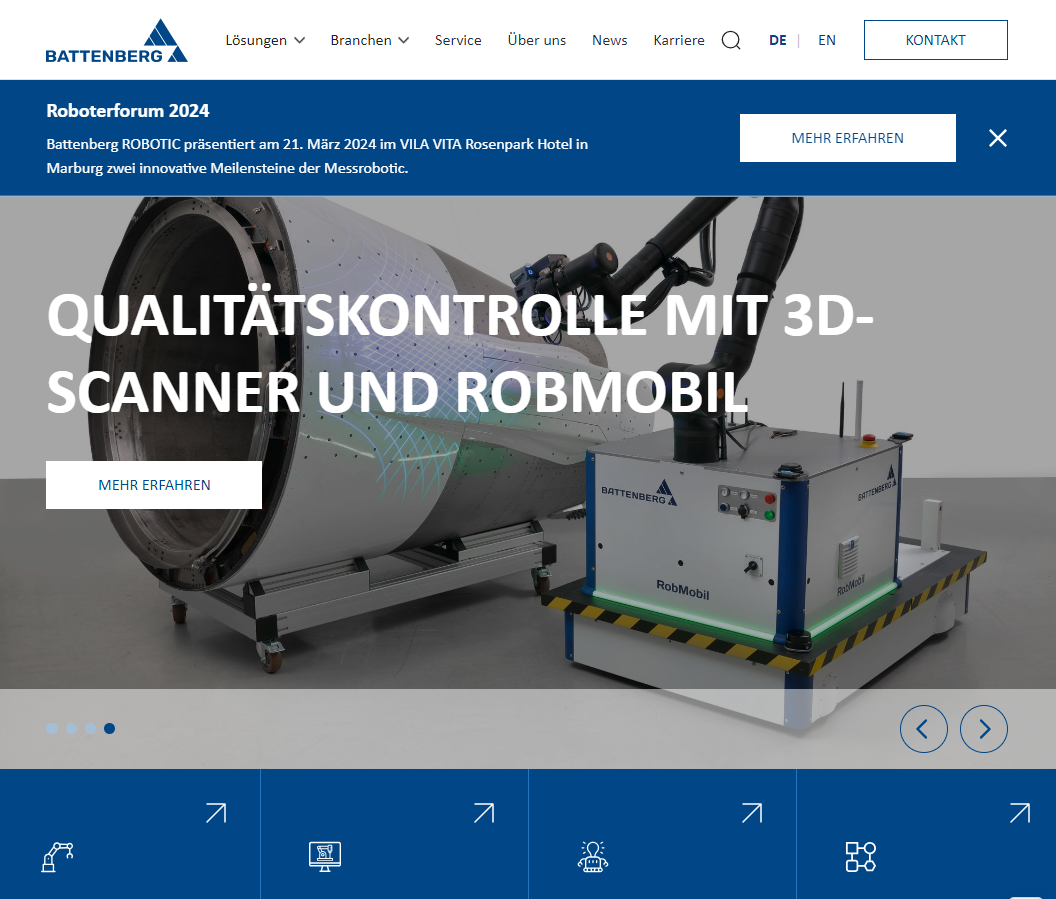Select the first carousel dot indicator
Screen dimensions: 1056x899
(x=52, y=729)
